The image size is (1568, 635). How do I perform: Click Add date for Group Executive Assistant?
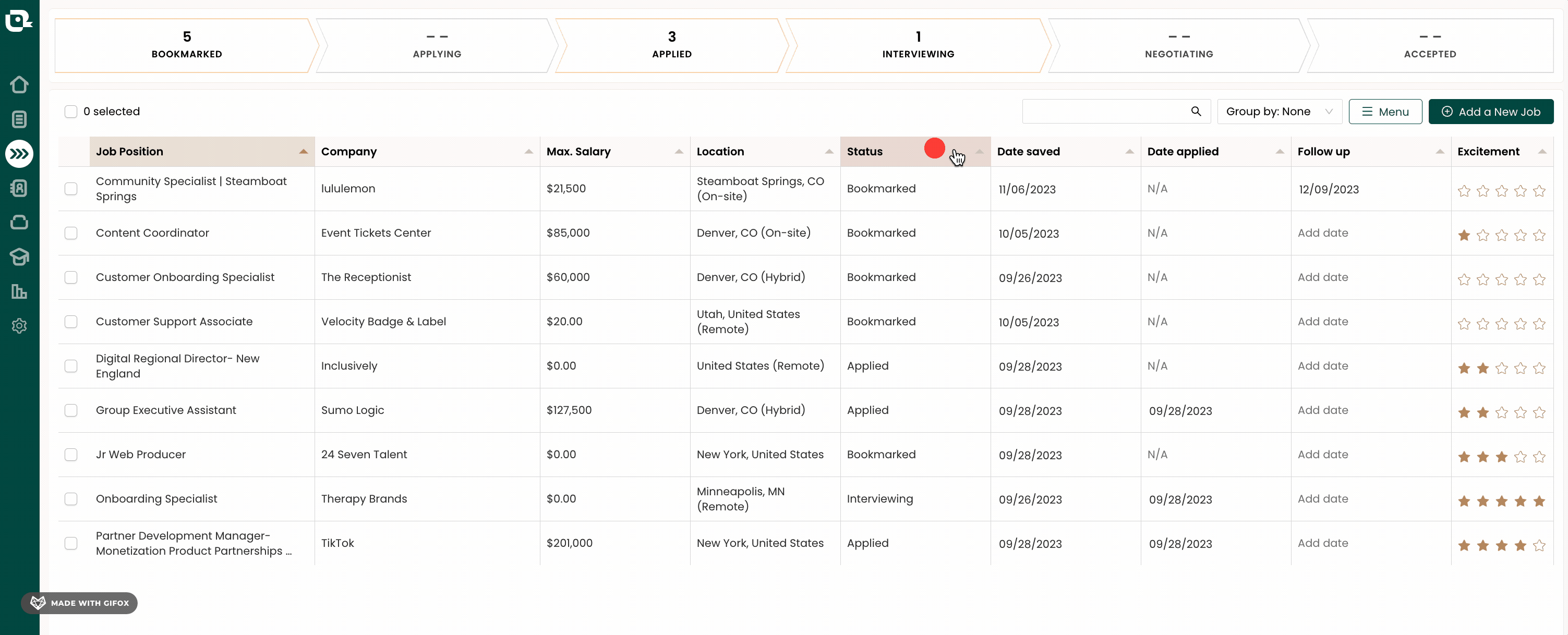(1322, 410)
